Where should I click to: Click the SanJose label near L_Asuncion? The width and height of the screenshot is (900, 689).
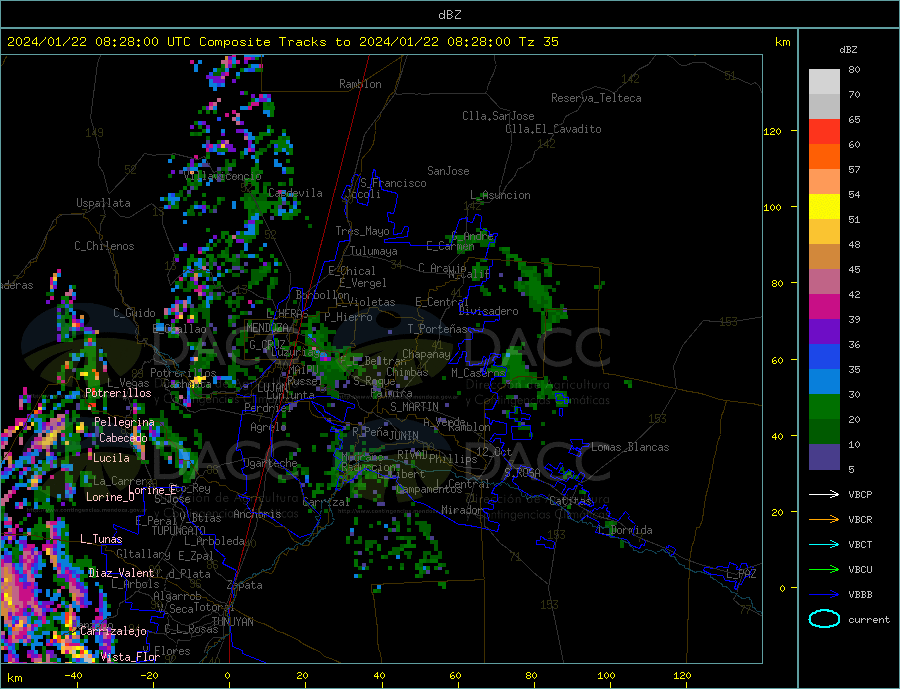[448, 171]
